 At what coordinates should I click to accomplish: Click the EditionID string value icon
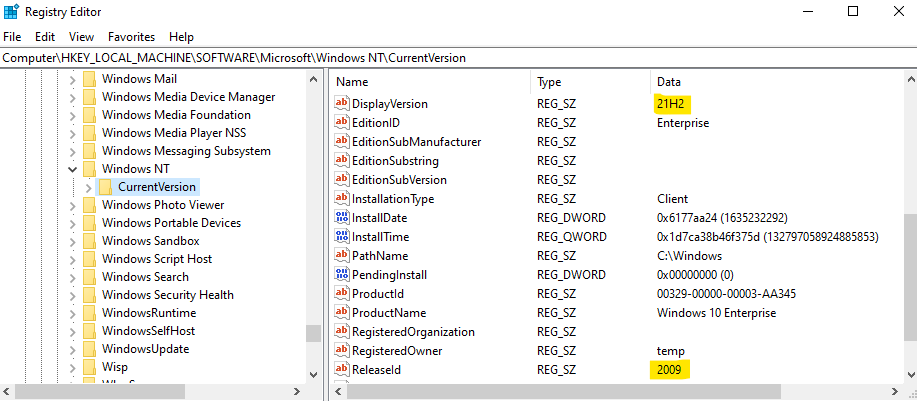(x=341, y=123)
